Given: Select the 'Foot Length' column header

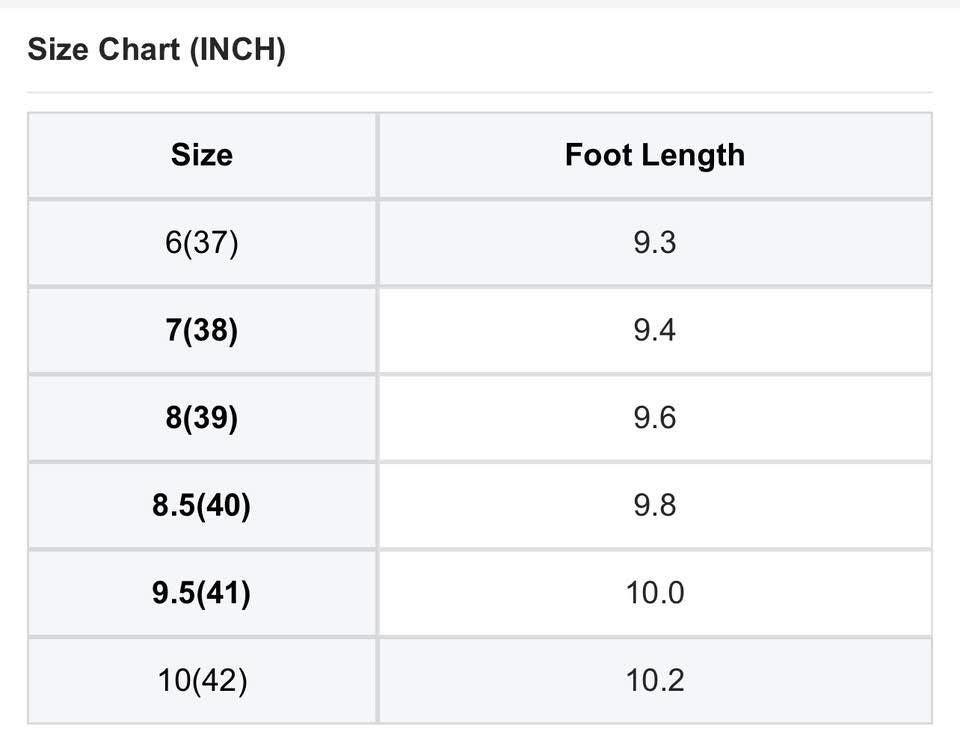Looking at the screenshot, I should tap(655, 155).
